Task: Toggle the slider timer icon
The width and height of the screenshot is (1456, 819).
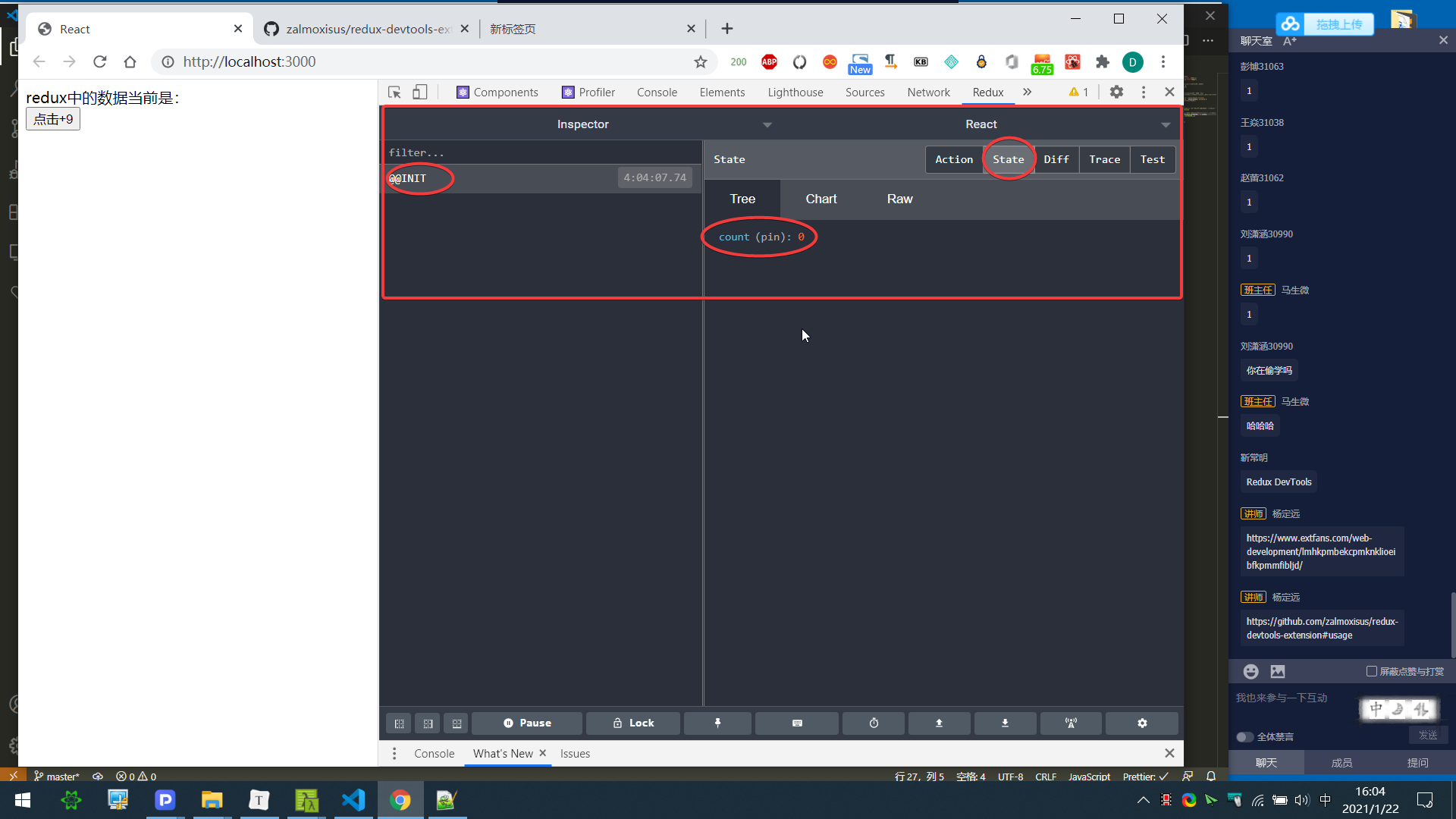Action: tap(874, 723)
